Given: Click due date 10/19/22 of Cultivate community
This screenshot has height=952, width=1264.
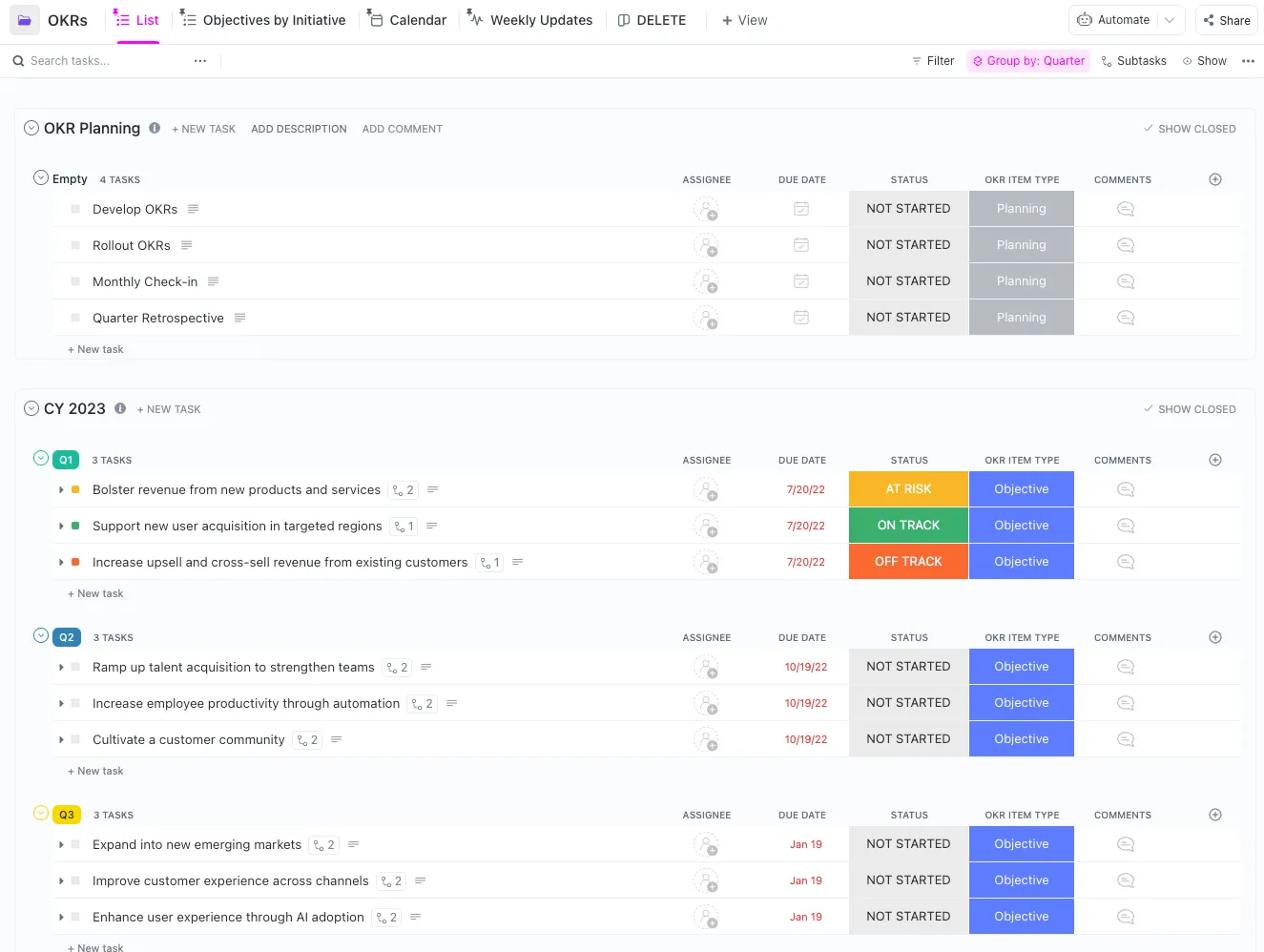Looking at the screenshot, I should pyautogui.click(x=806, y=739).
